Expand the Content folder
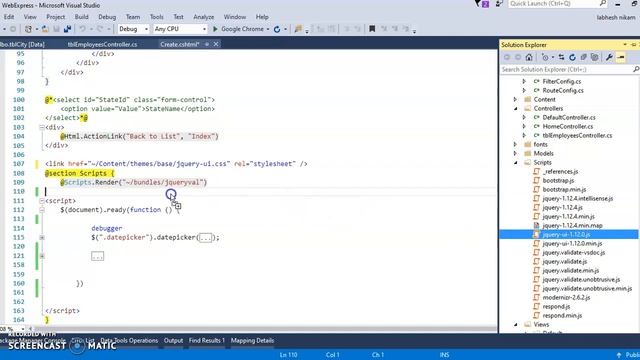The image size is (640, 360). coord(516,99)
